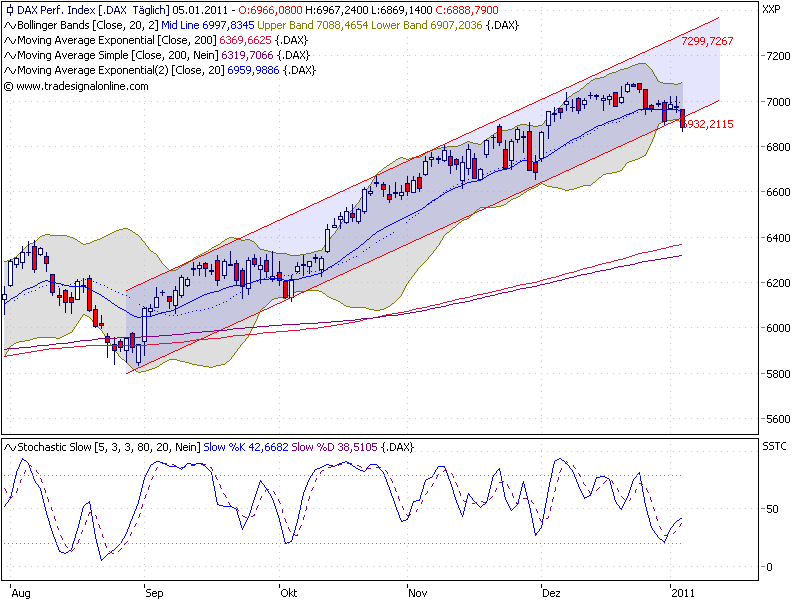800x600 pixels.
Task: Select the Moving Average Exponential [Close, 200] icon
Action: point(11,39)
